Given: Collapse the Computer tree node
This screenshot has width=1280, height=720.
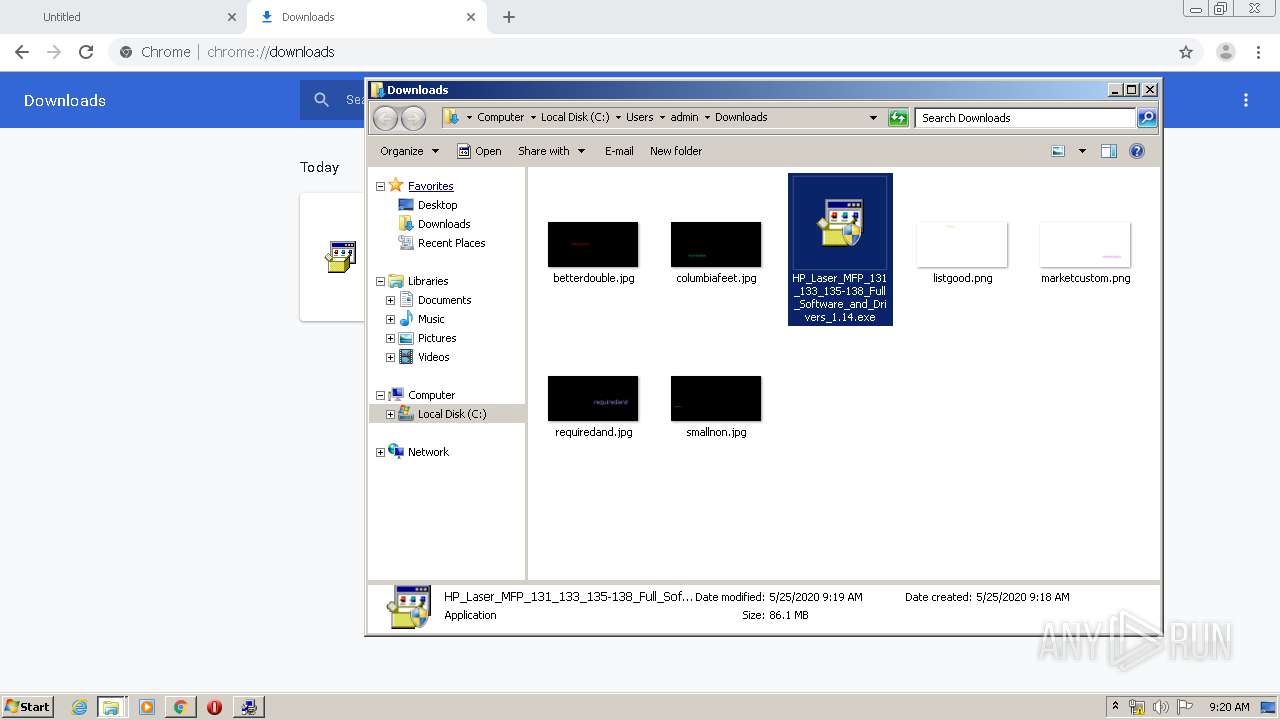Looking at the screenshot, I should click(380, 395).
